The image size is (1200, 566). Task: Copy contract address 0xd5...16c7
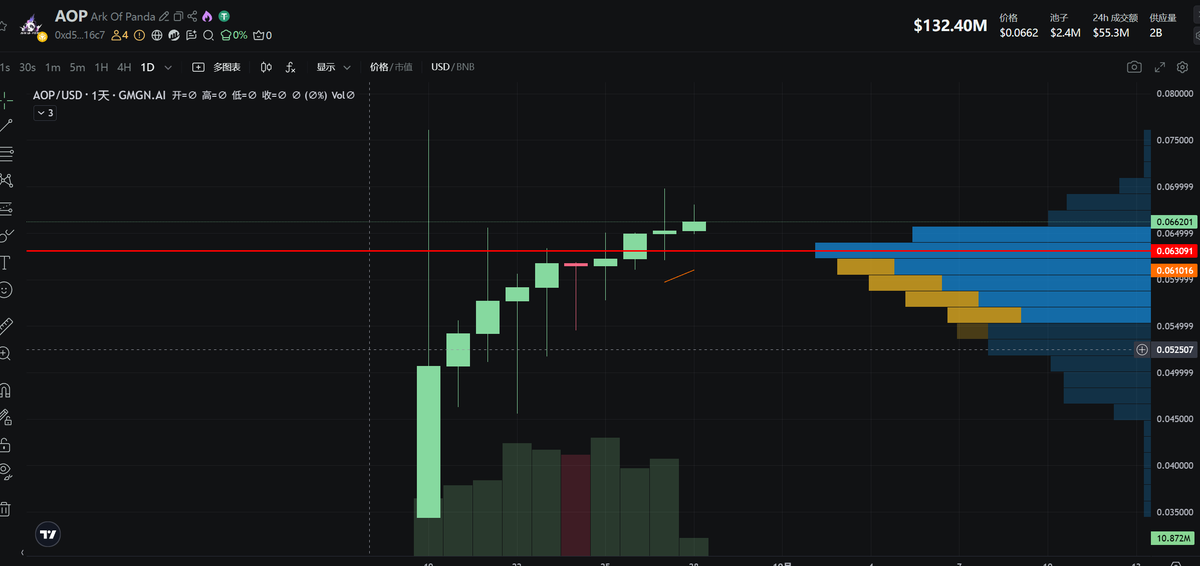tap(80, 35)
